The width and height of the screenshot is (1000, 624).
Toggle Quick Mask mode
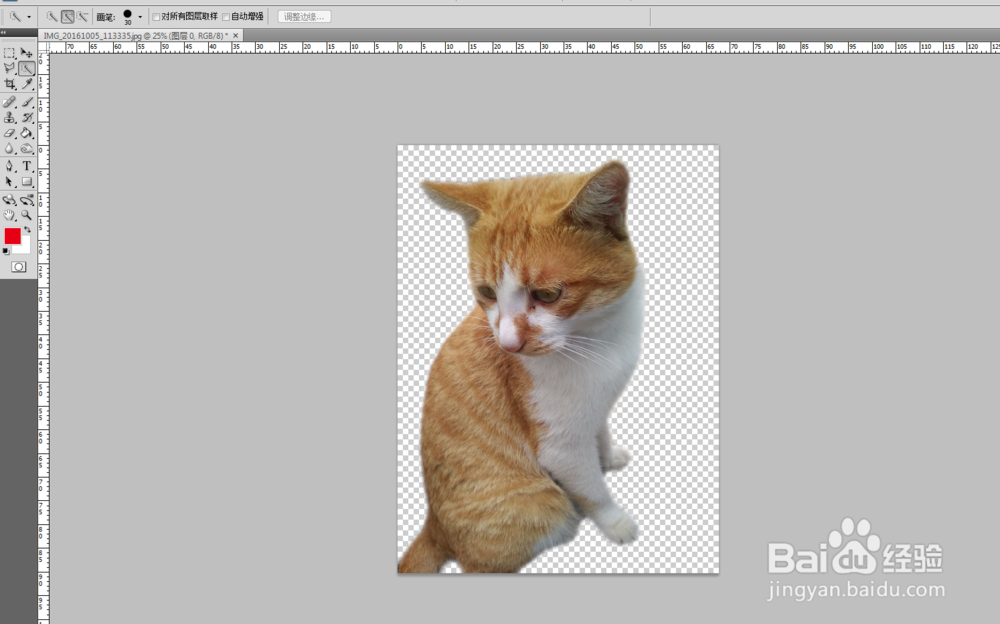pyautogui.click(x=18, y=267)
